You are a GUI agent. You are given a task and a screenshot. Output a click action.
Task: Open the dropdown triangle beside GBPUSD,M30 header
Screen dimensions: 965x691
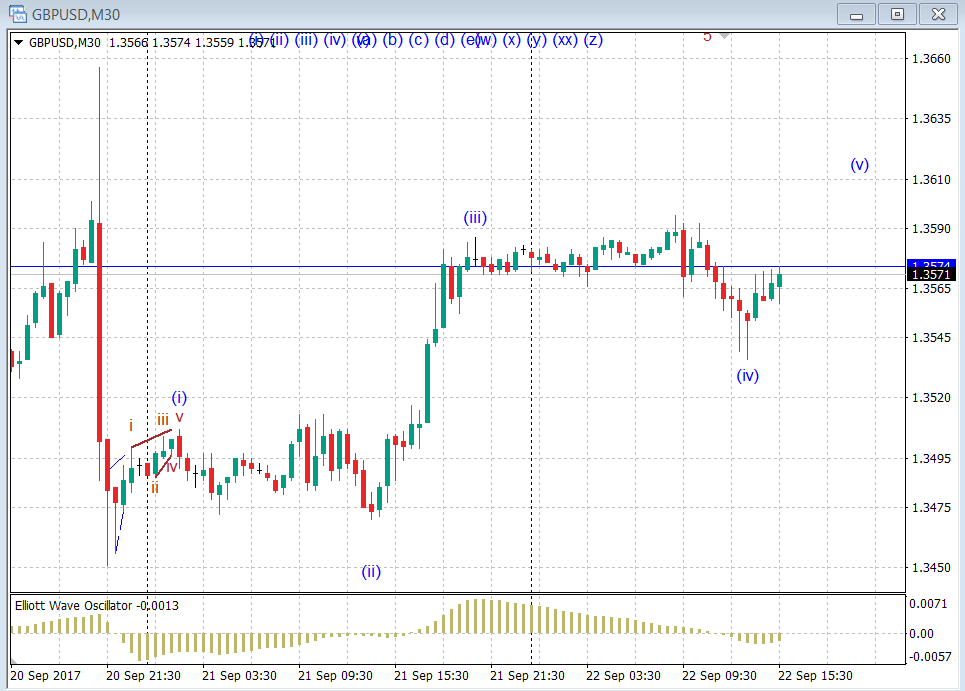(18, 42)
